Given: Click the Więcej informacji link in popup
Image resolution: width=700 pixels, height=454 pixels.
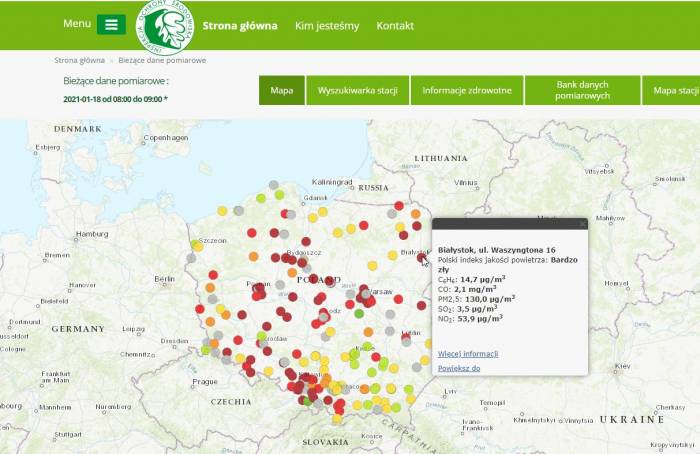Looking at the screenshot, I should 468,354.
